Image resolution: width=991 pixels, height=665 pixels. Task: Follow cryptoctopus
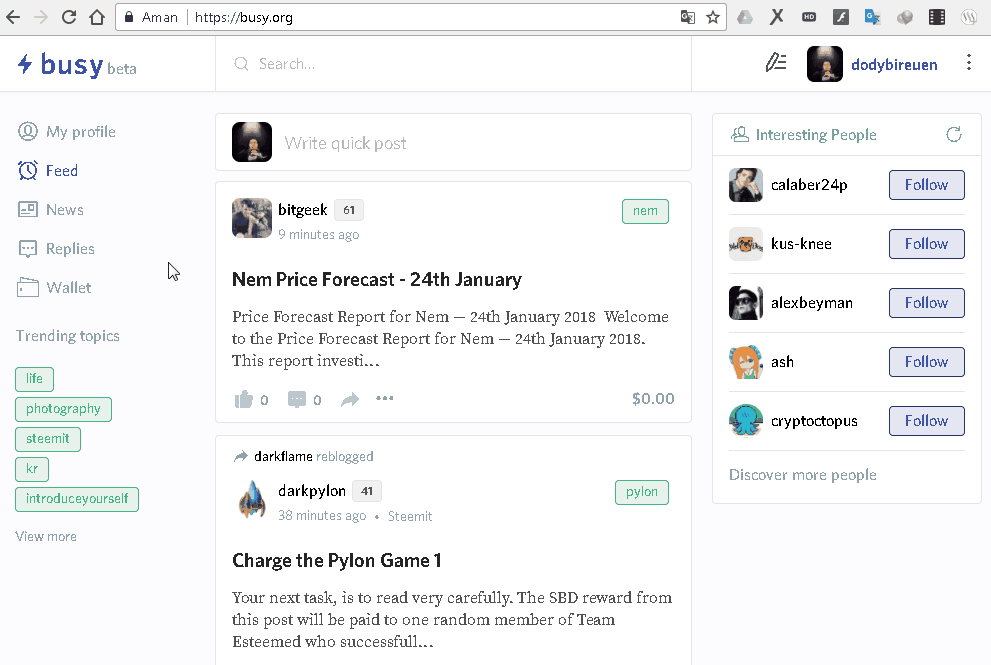(x=926, y=420)
